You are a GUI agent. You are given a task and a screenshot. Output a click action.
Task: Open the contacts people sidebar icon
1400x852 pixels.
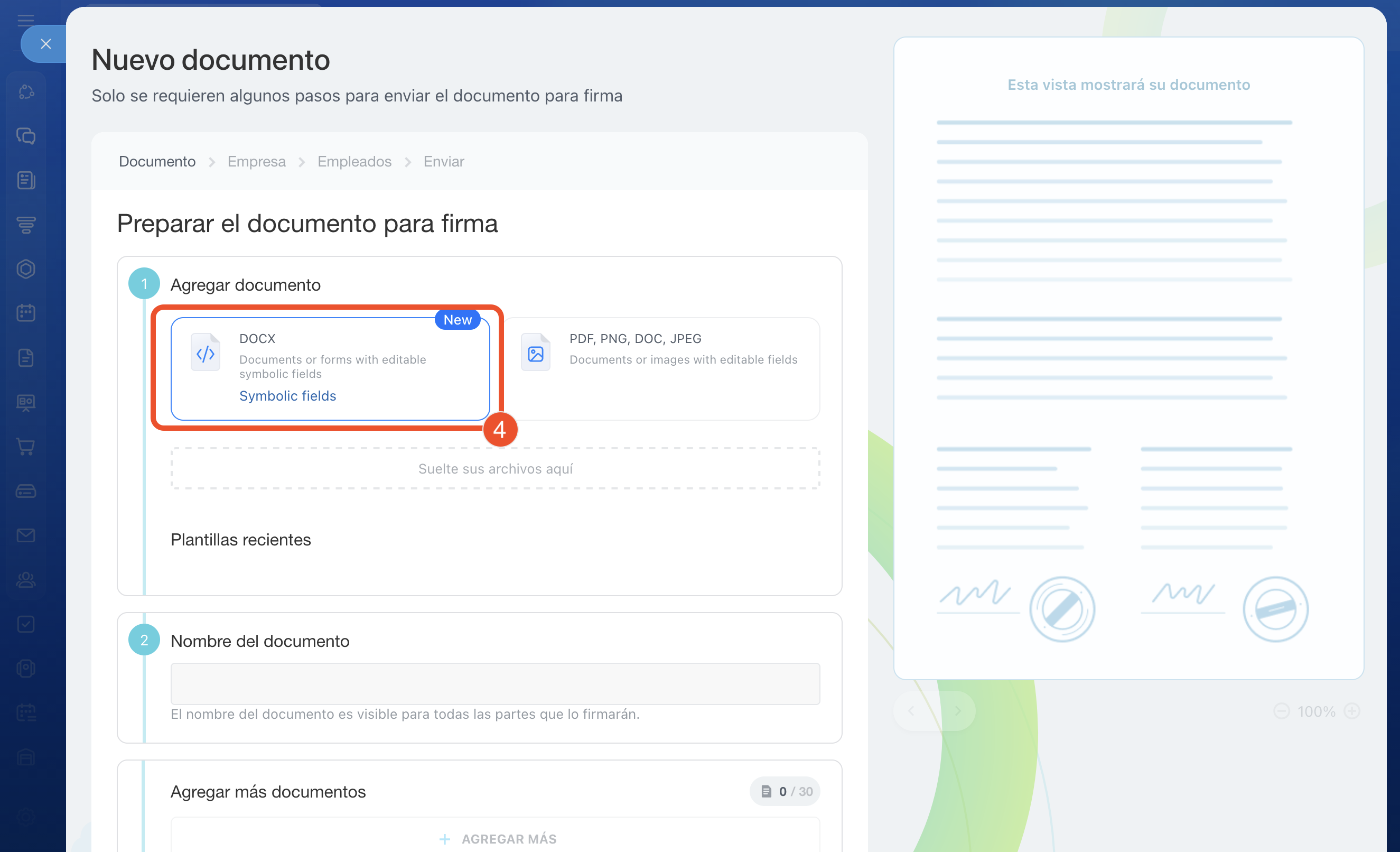click(26, 580)
